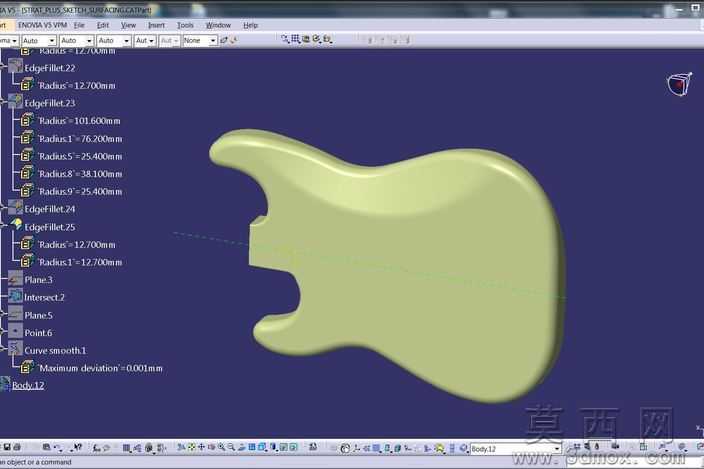
Task: Activate the What's This help cursor icon
Action: click(x=77, y=447)
